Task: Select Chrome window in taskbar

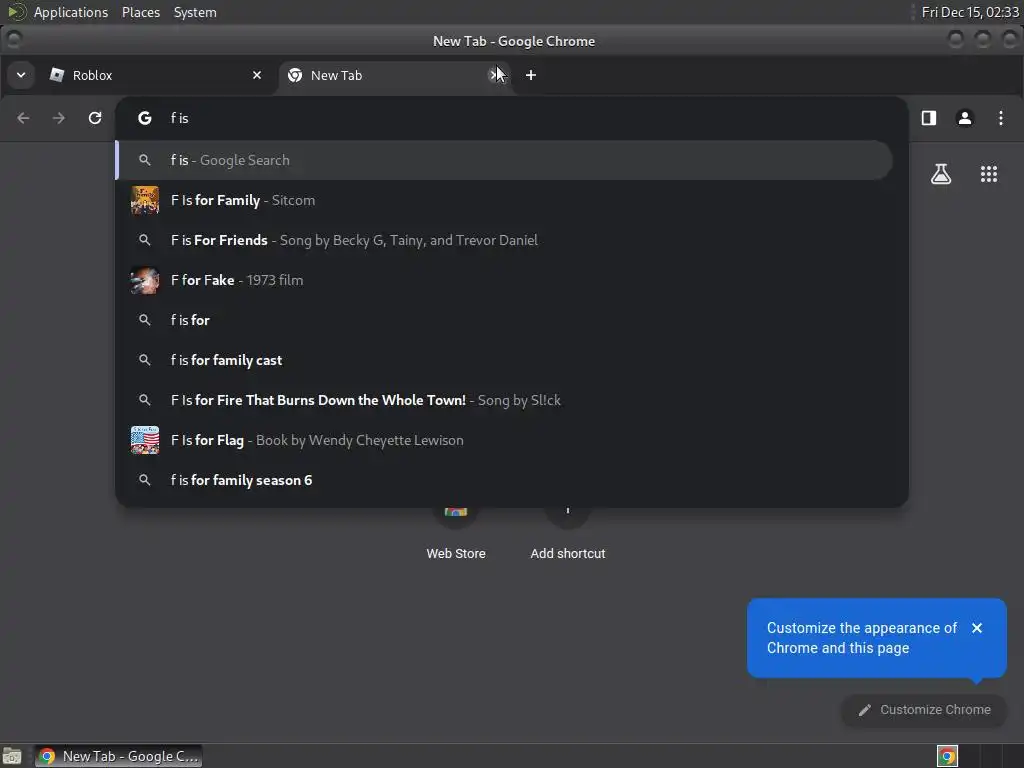Action: pyautogui.click(x=119, y=756)
